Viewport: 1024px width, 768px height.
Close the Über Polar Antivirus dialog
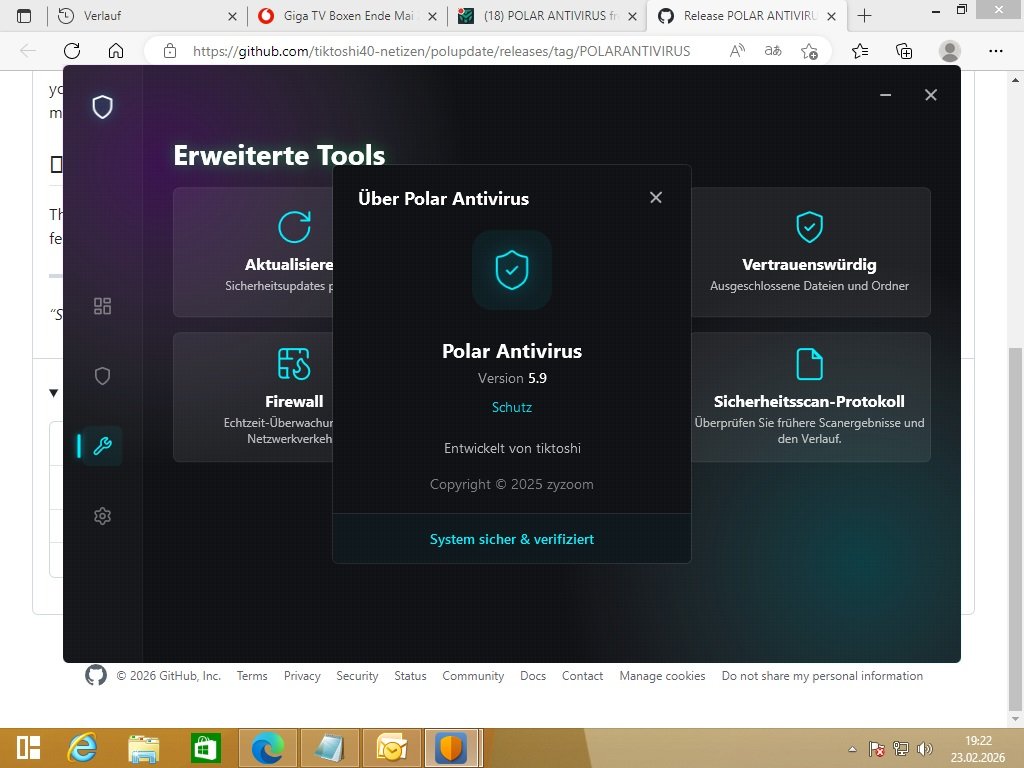pos(656,197)
